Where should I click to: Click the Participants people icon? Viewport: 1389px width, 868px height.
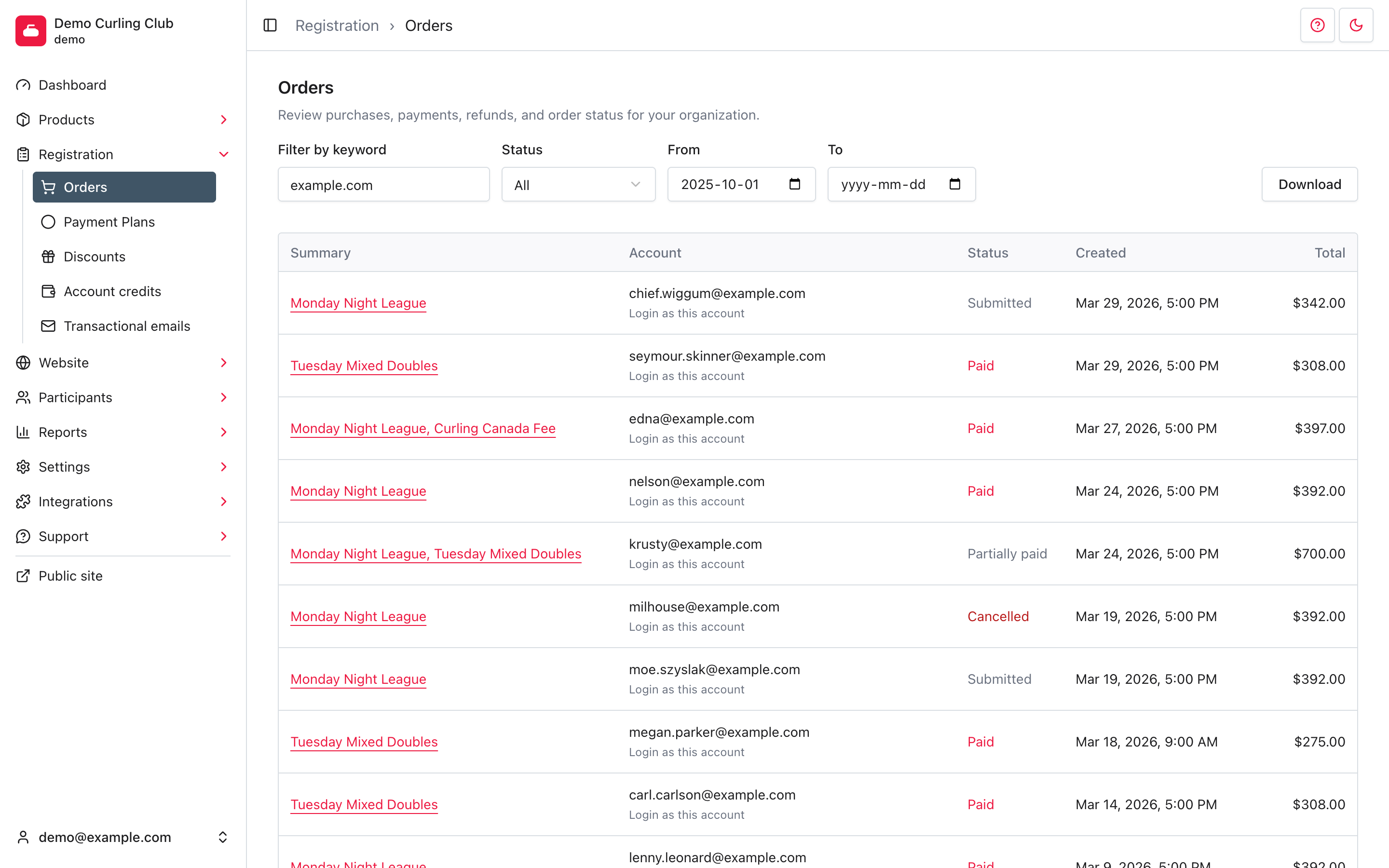click(23, 397)
